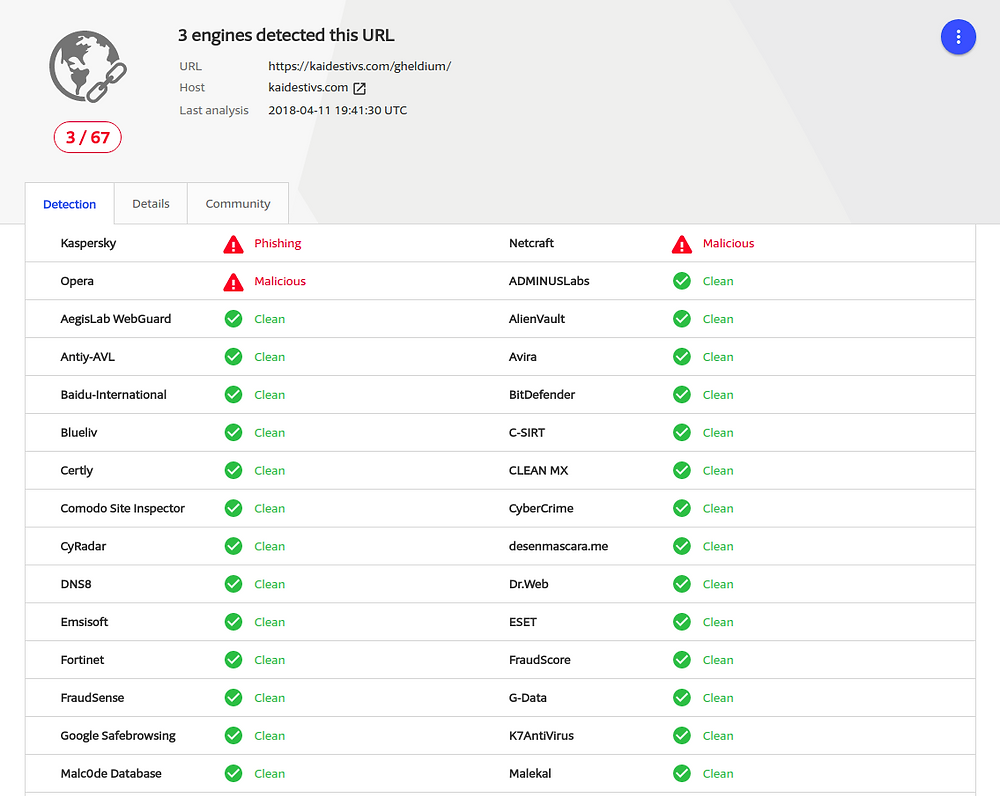Click the ESET engine name
The width and height of the screenshot is (1000, 796).
pos(523,622)
